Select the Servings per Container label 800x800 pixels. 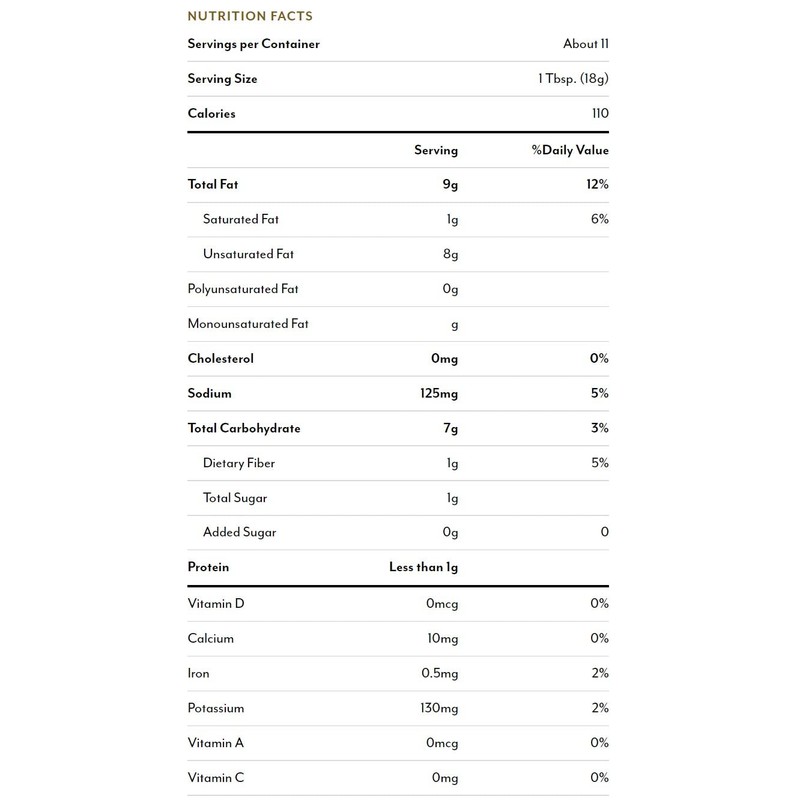(x=253, y=44)
